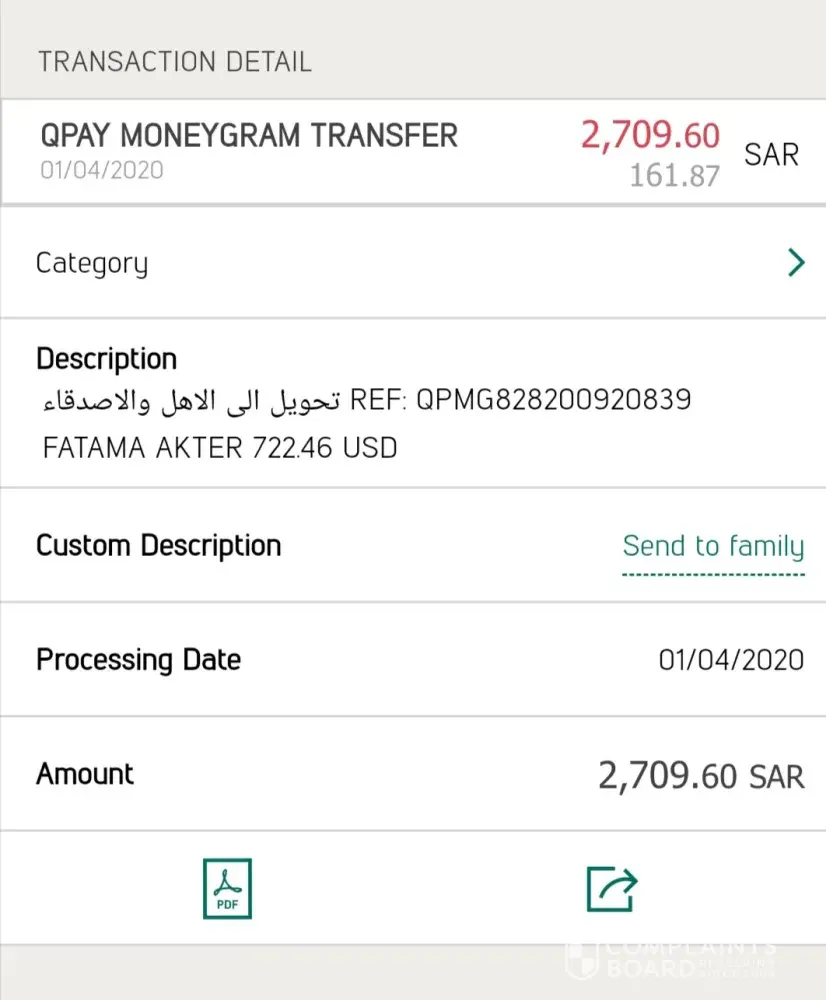Export transaction as PDF
The image size is (826, 1000).
(x=227, y=888)
